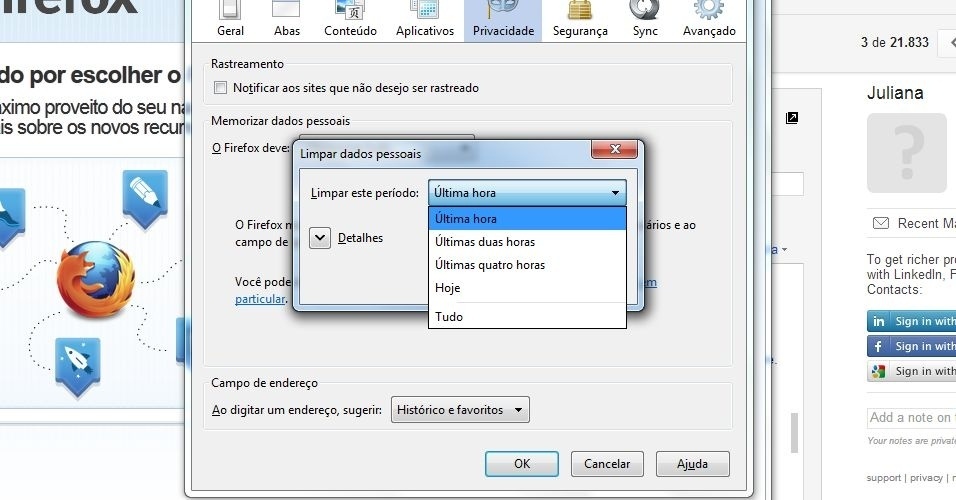Open the 'Histórico e favoritos' suggestion dropdown

460,410
